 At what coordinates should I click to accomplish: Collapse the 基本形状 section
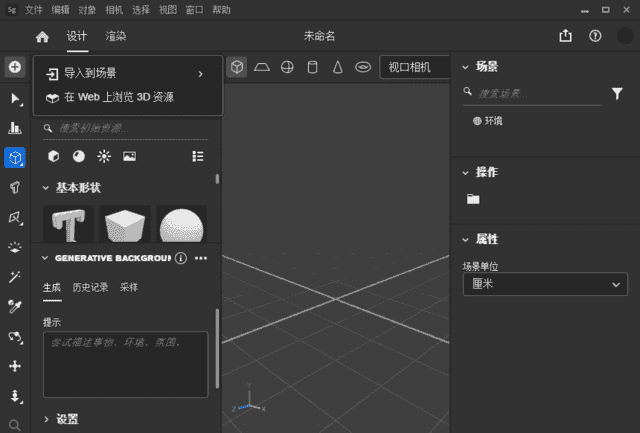46,188
